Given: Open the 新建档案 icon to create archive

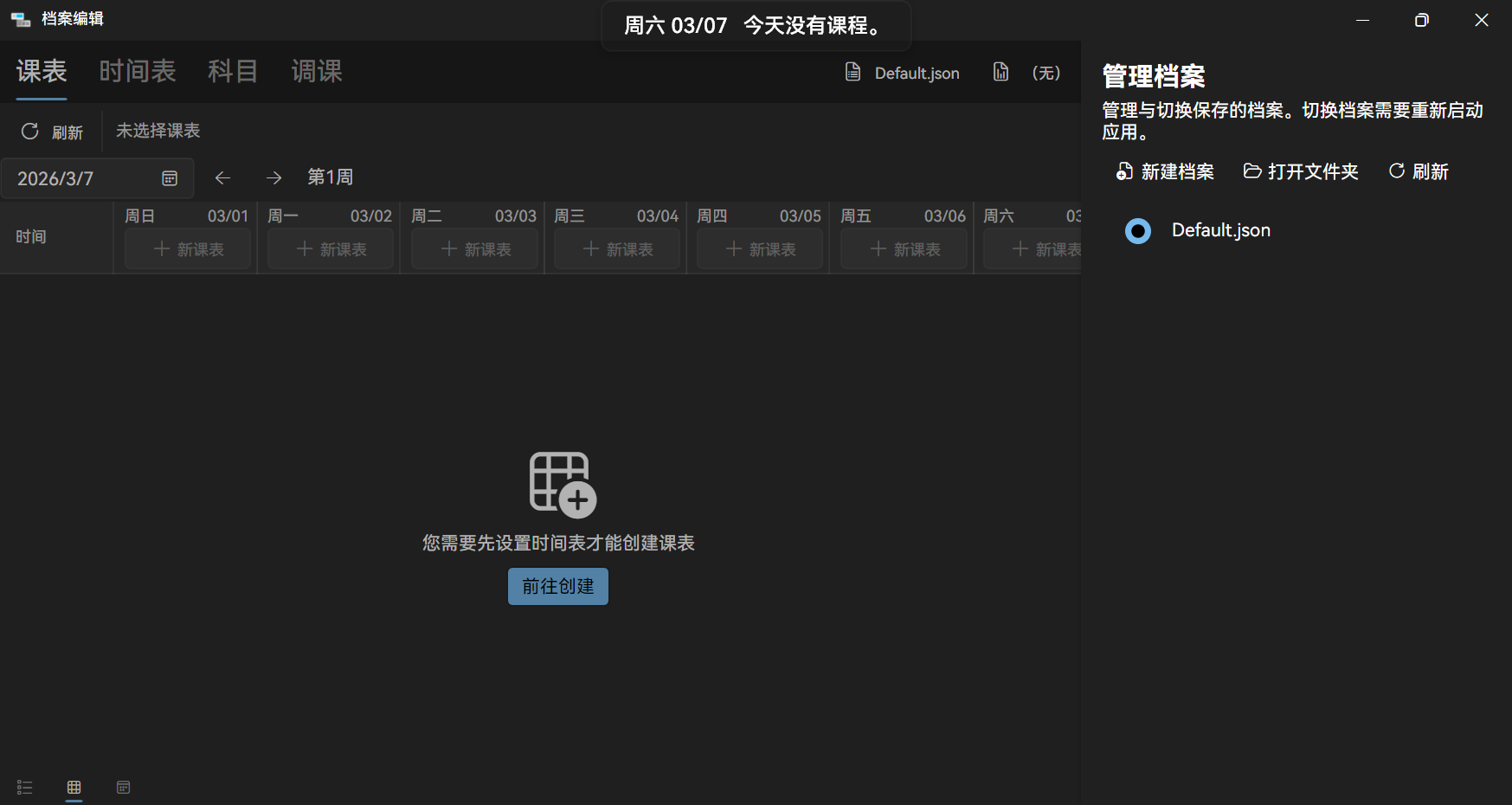Looking at the screenshot, I should pyautogui.click(x=1125, y=171).
